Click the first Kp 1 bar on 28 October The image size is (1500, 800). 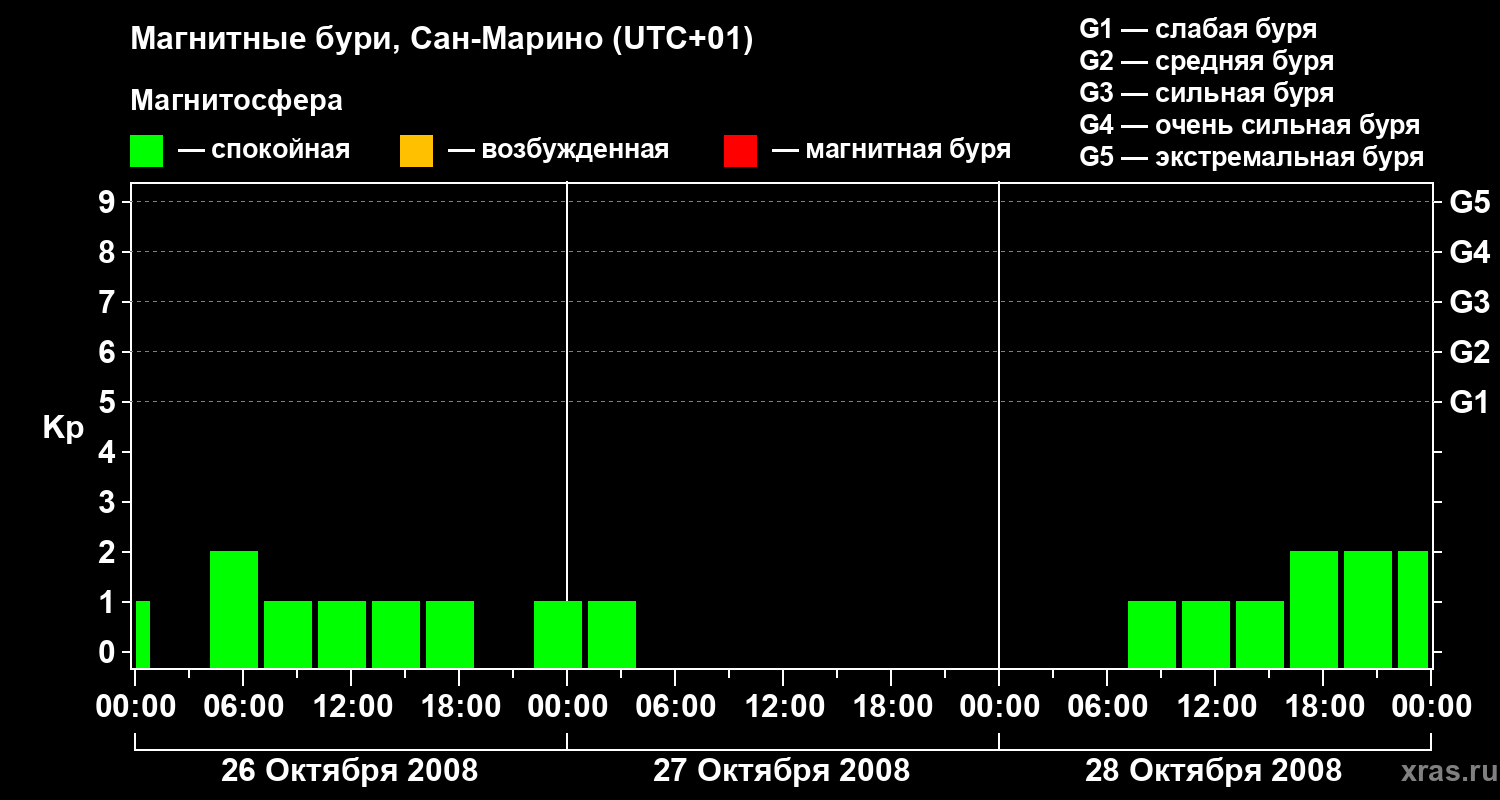[x=1152, y=634]
